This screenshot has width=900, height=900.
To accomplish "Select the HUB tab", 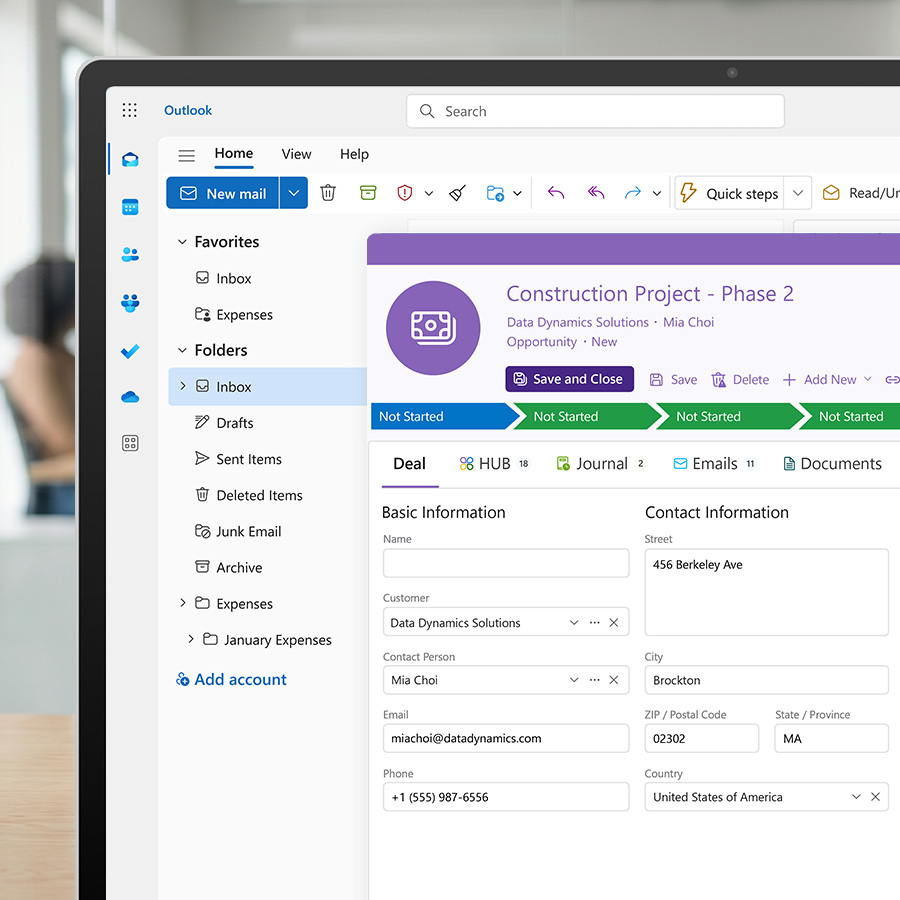I will point(494,464).
